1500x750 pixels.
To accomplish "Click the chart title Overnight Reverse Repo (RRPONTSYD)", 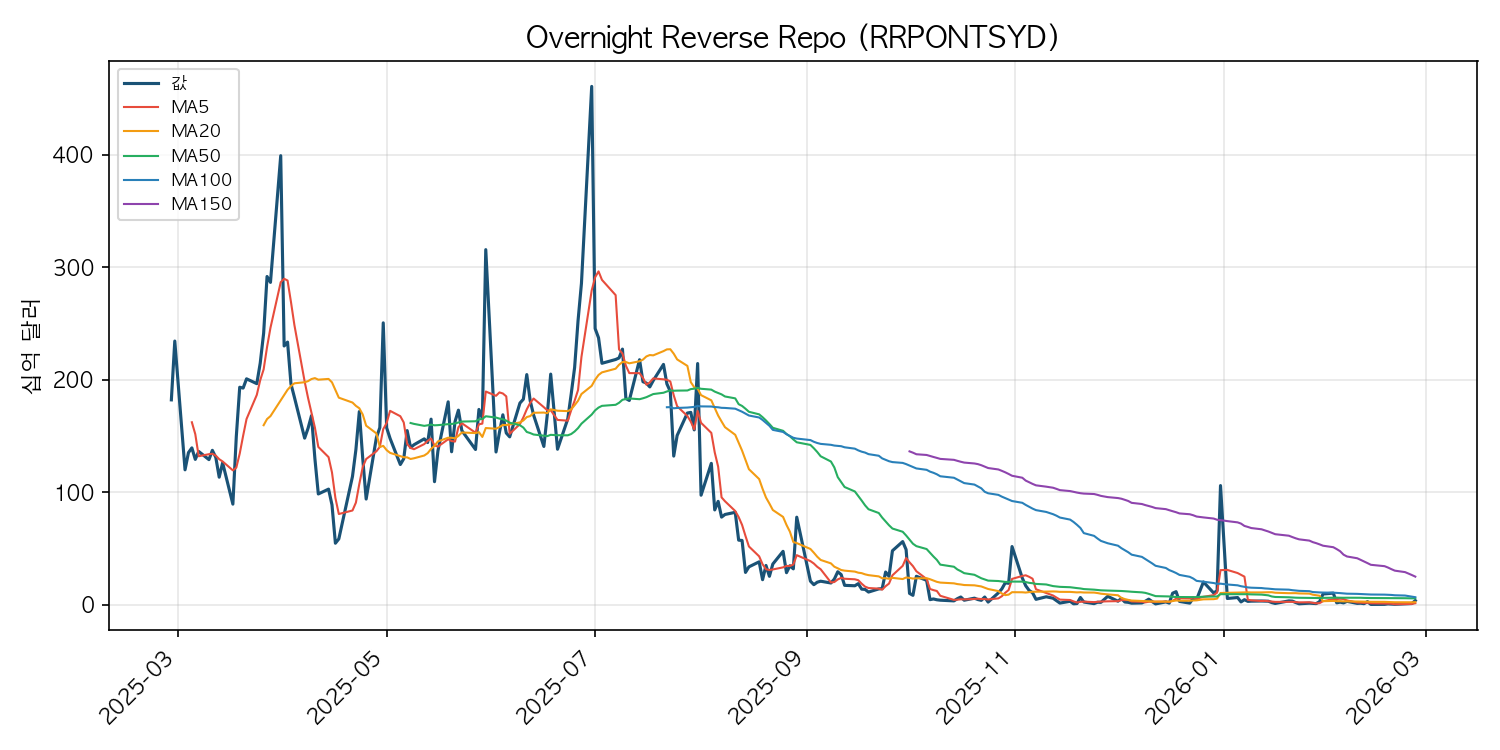I will (792, 37).
